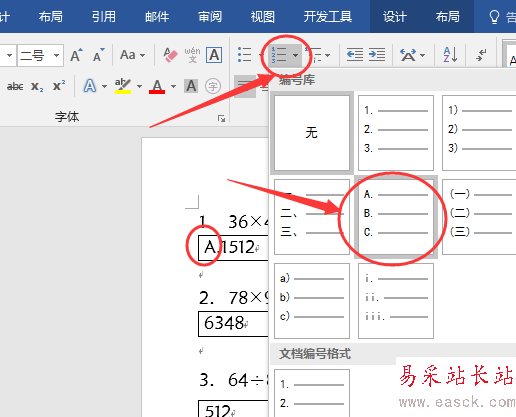Open the 开发工具 ribbon tab
The image size is (516, 417).
click(x=328, y=16)
